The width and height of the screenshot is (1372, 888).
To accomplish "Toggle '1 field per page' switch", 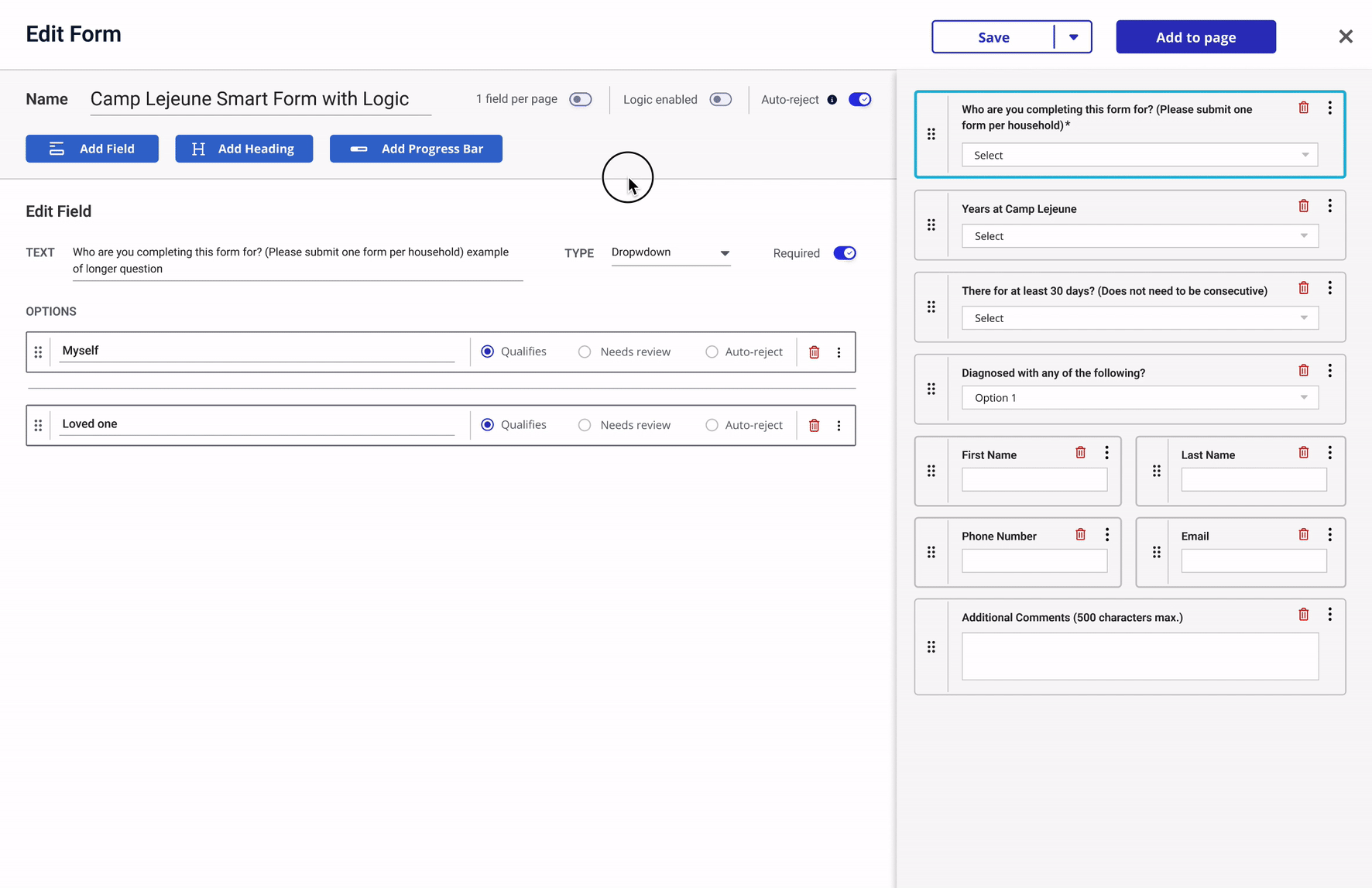I will point(581,100).
